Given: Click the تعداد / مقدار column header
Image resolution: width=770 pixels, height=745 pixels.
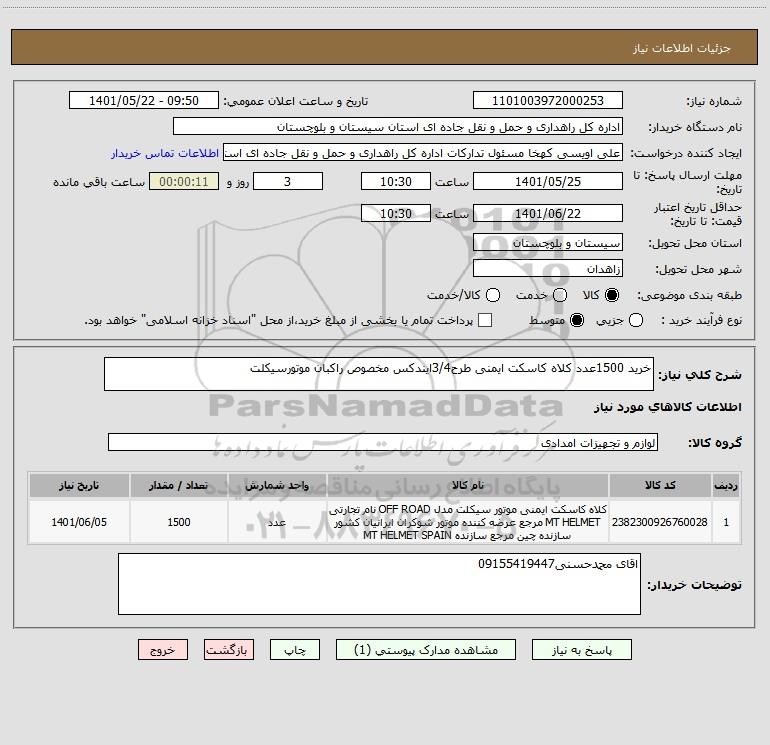Looking at the screenshot, I should point(179,485).
